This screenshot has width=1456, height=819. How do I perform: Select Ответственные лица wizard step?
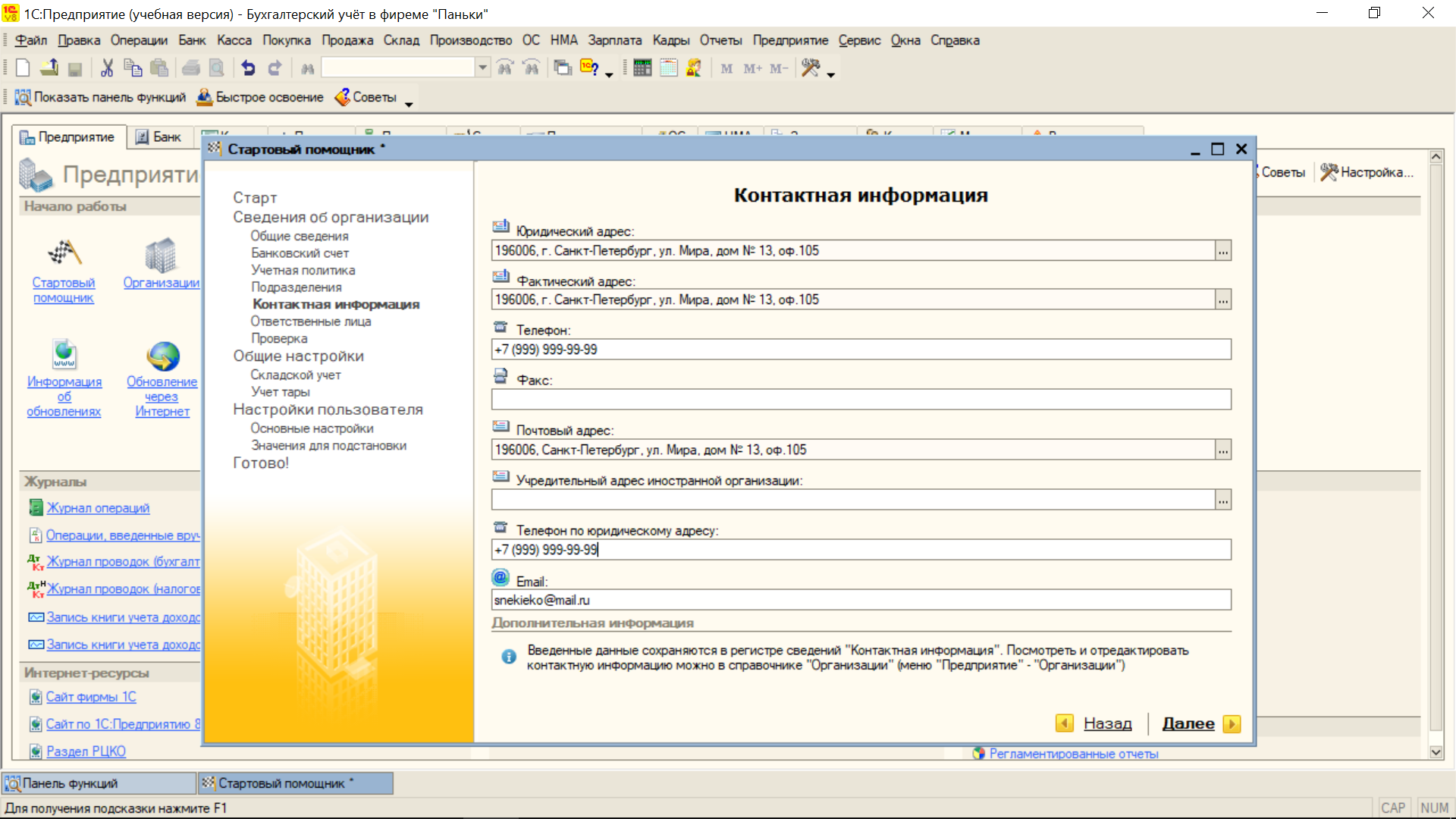coord(311,322)
